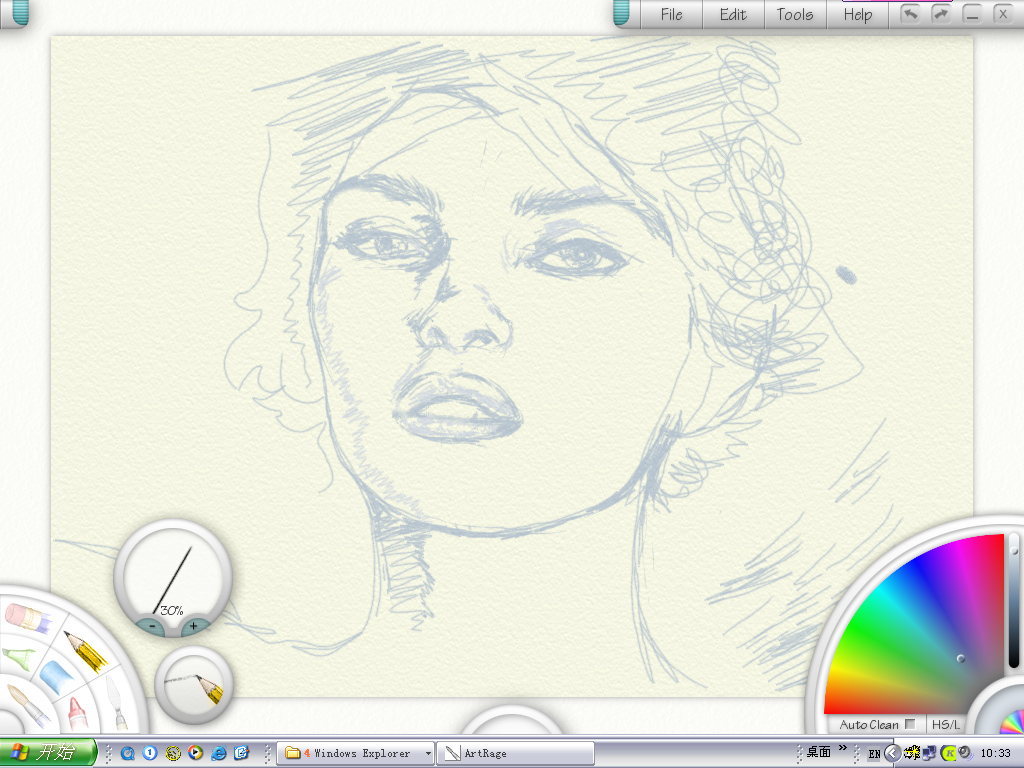Open the File menu
The width and height of the screenshot is (1024, 768).
pos(671,14)
